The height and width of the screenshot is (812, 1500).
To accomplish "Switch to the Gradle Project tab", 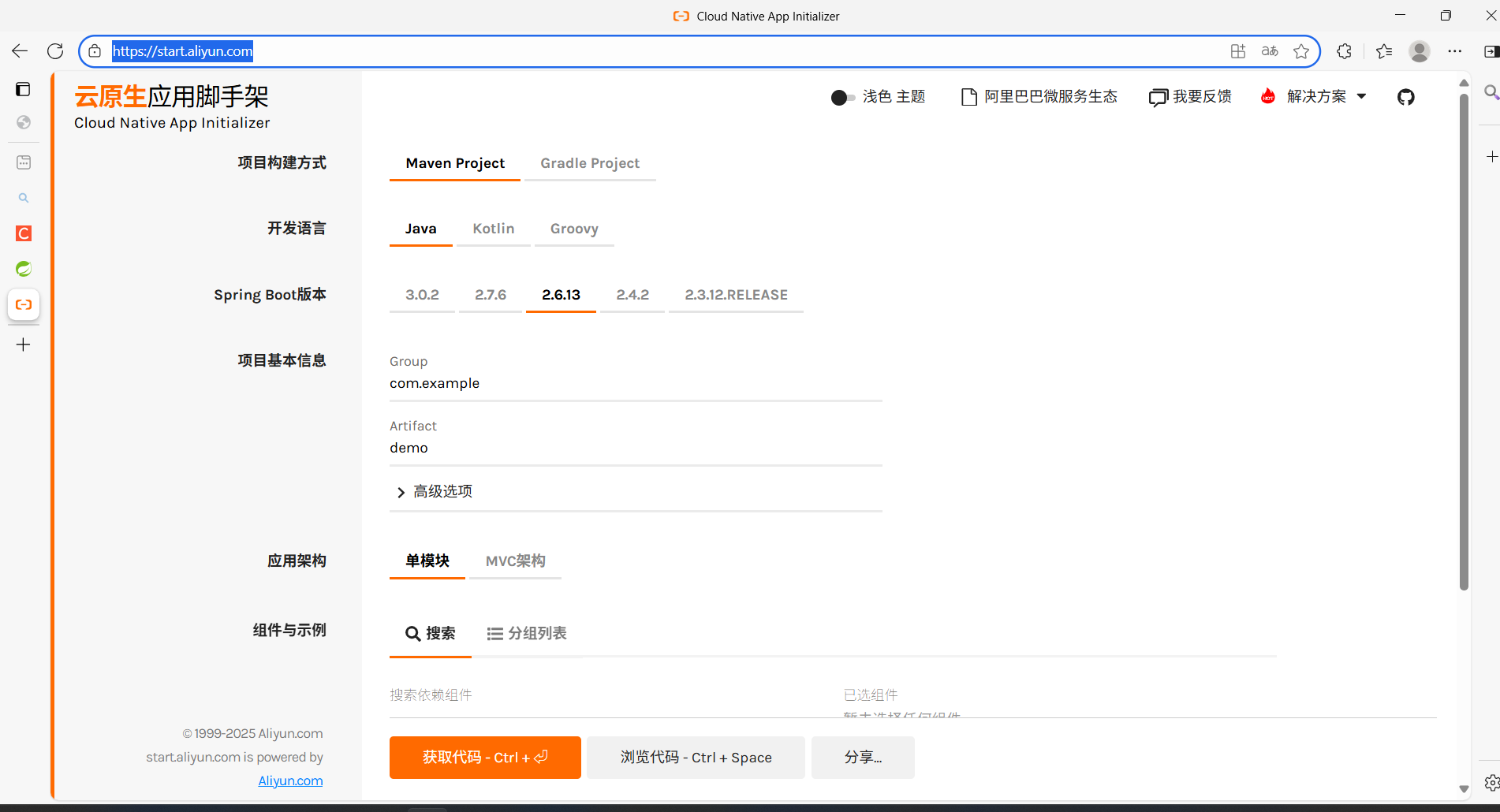I will (590, 163).
